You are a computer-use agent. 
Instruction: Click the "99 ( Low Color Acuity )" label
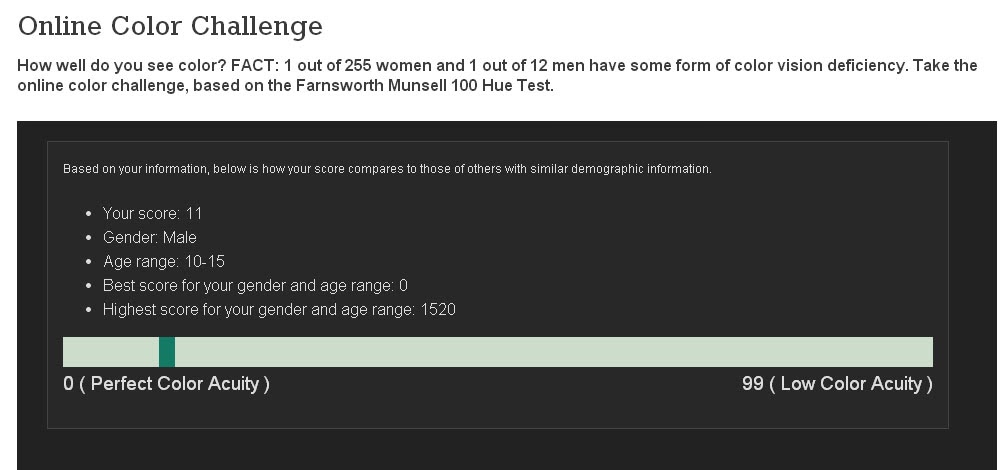837,384
